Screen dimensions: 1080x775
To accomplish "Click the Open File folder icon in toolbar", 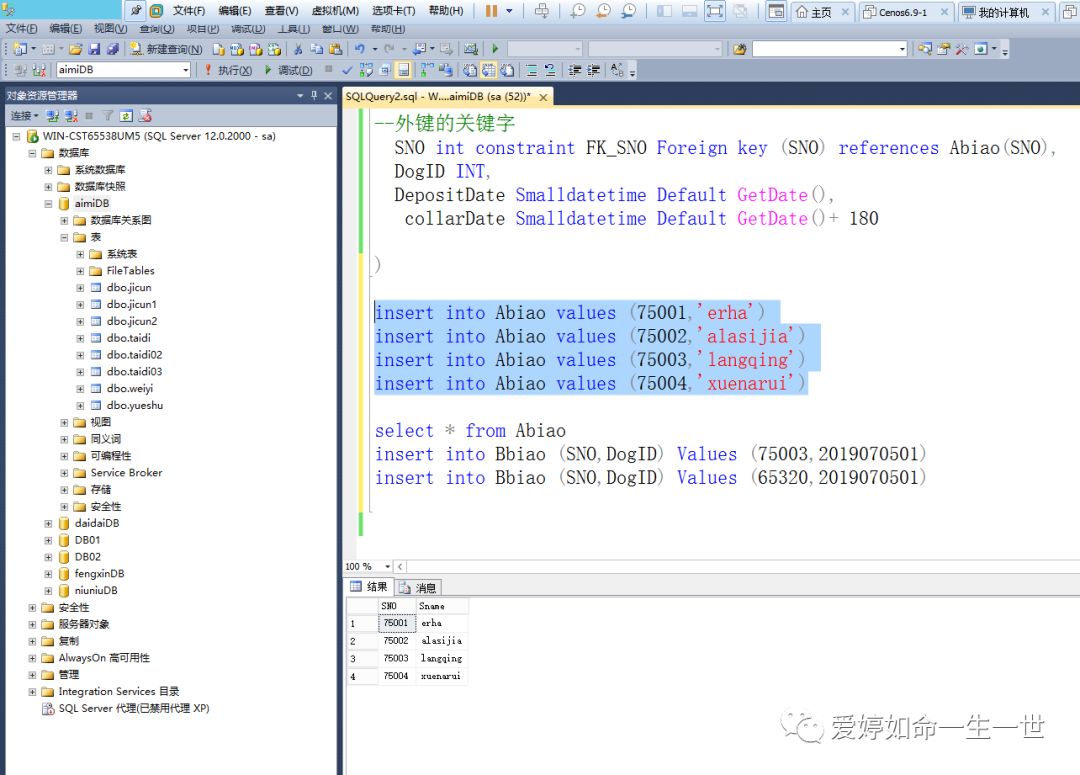I will coord(76,49).
